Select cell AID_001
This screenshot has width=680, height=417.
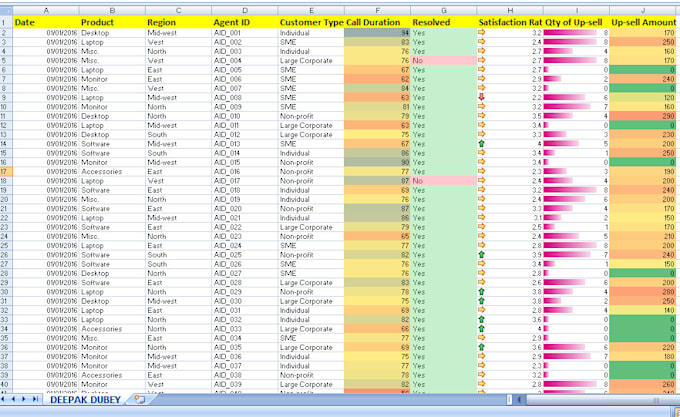click(x=245, y=33)
